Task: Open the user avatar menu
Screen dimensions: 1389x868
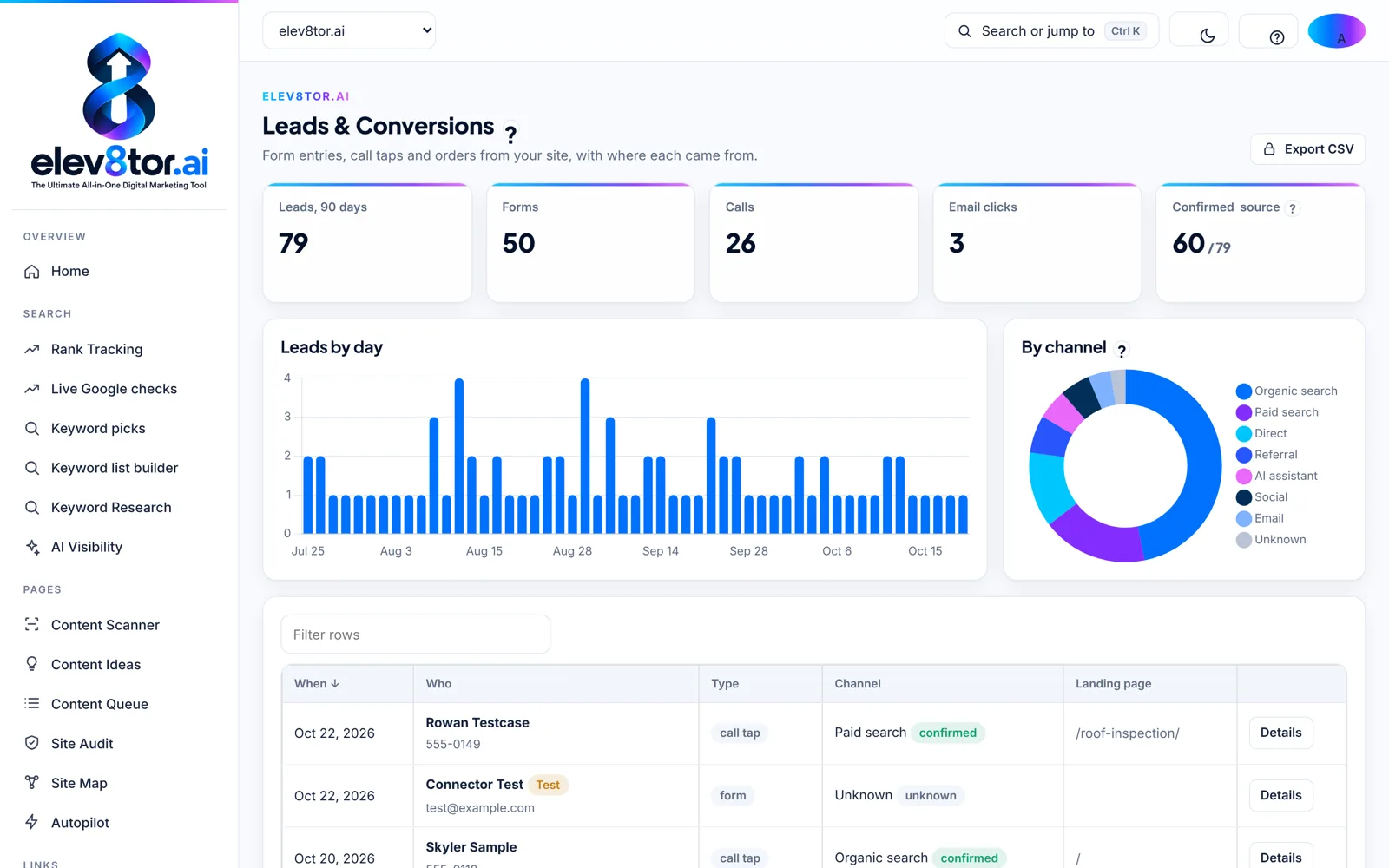Action: pyautogui.click(x=1337, y=30)
